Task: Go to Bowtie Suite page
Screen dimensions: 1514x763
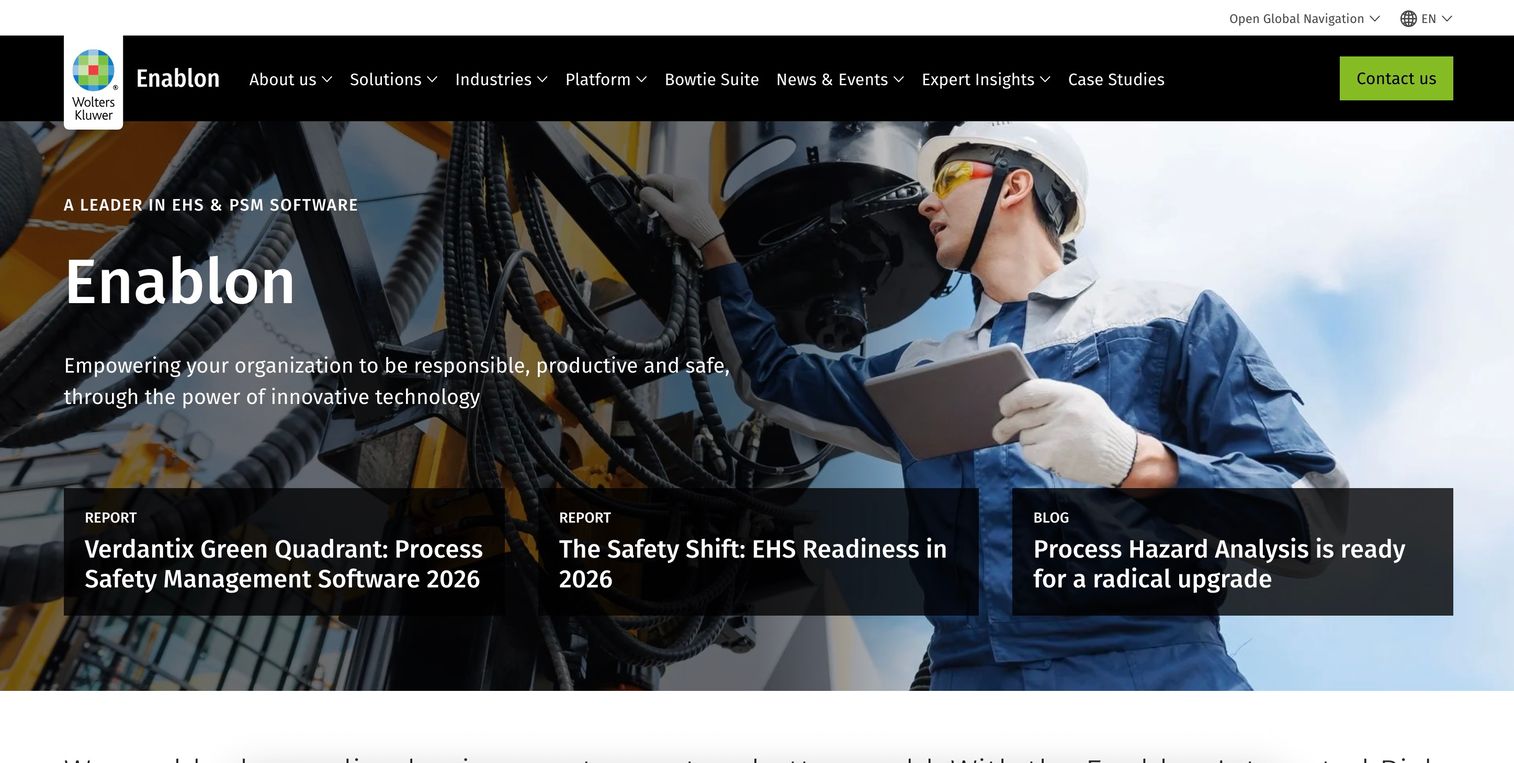Action: click(x=711, y=79)
